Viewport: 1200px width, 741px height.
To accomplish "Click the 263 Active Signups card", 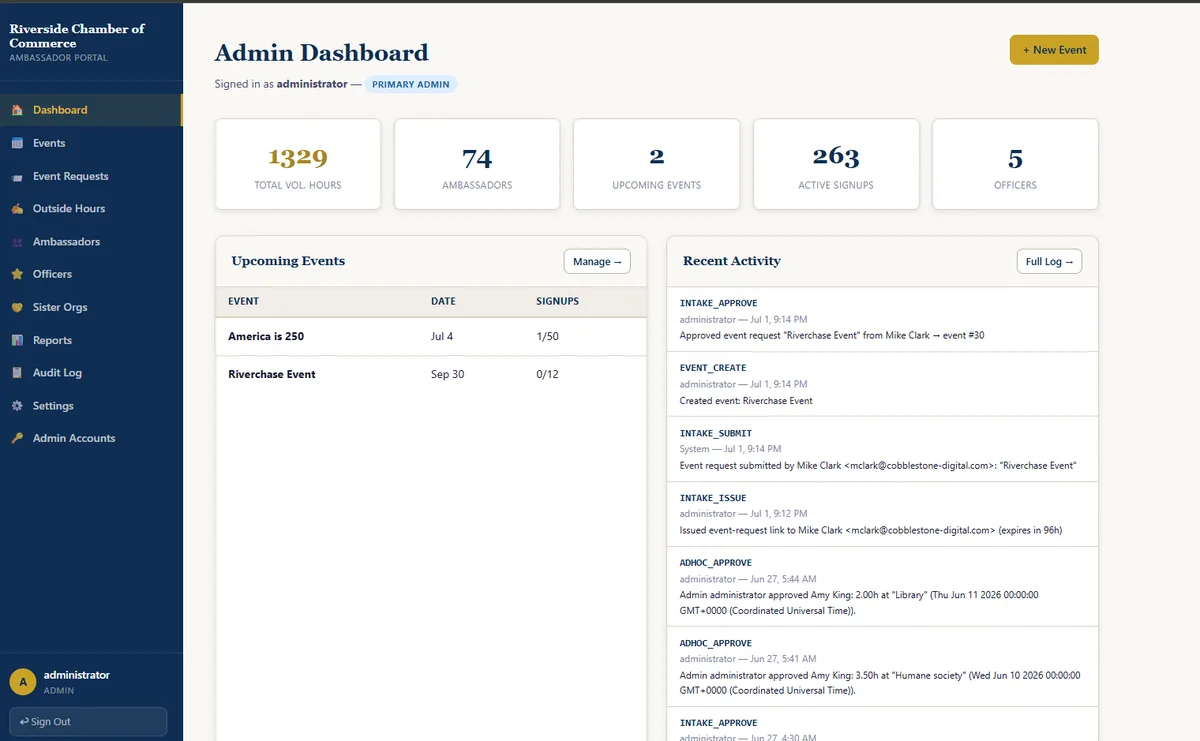I will point(836,164).
